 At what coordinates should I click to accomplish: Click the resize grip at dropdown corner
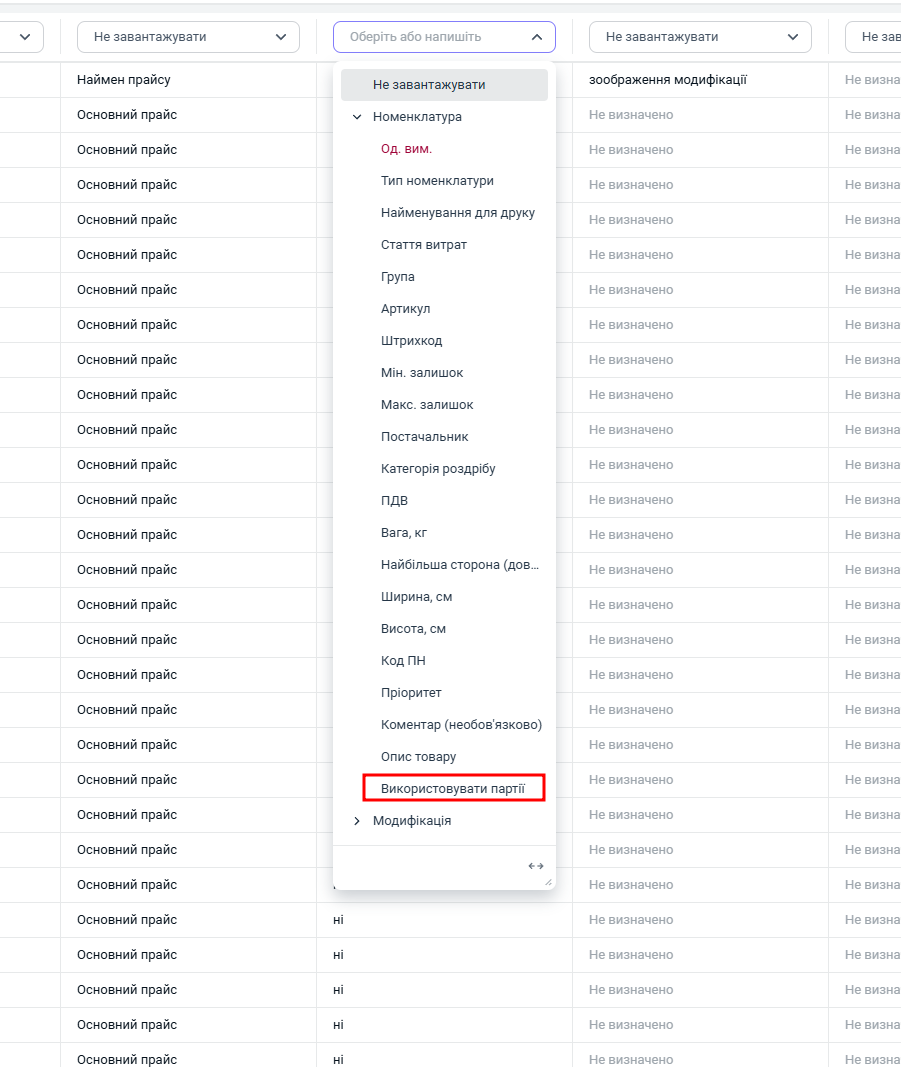pos(548,882)
